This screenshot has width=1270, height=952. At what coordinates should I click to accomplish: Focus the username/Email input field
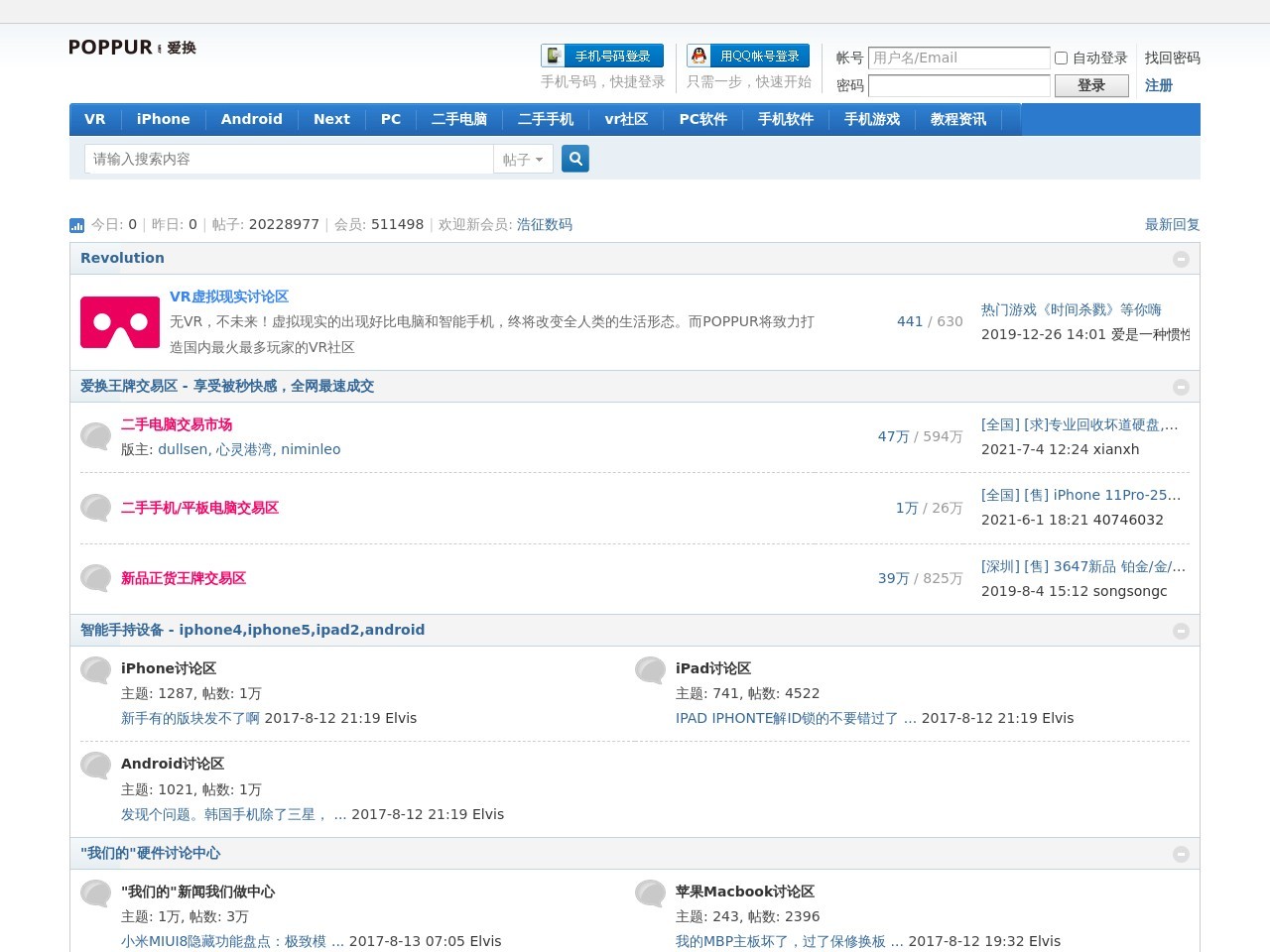pyautogui.click(x=958, y=59)
